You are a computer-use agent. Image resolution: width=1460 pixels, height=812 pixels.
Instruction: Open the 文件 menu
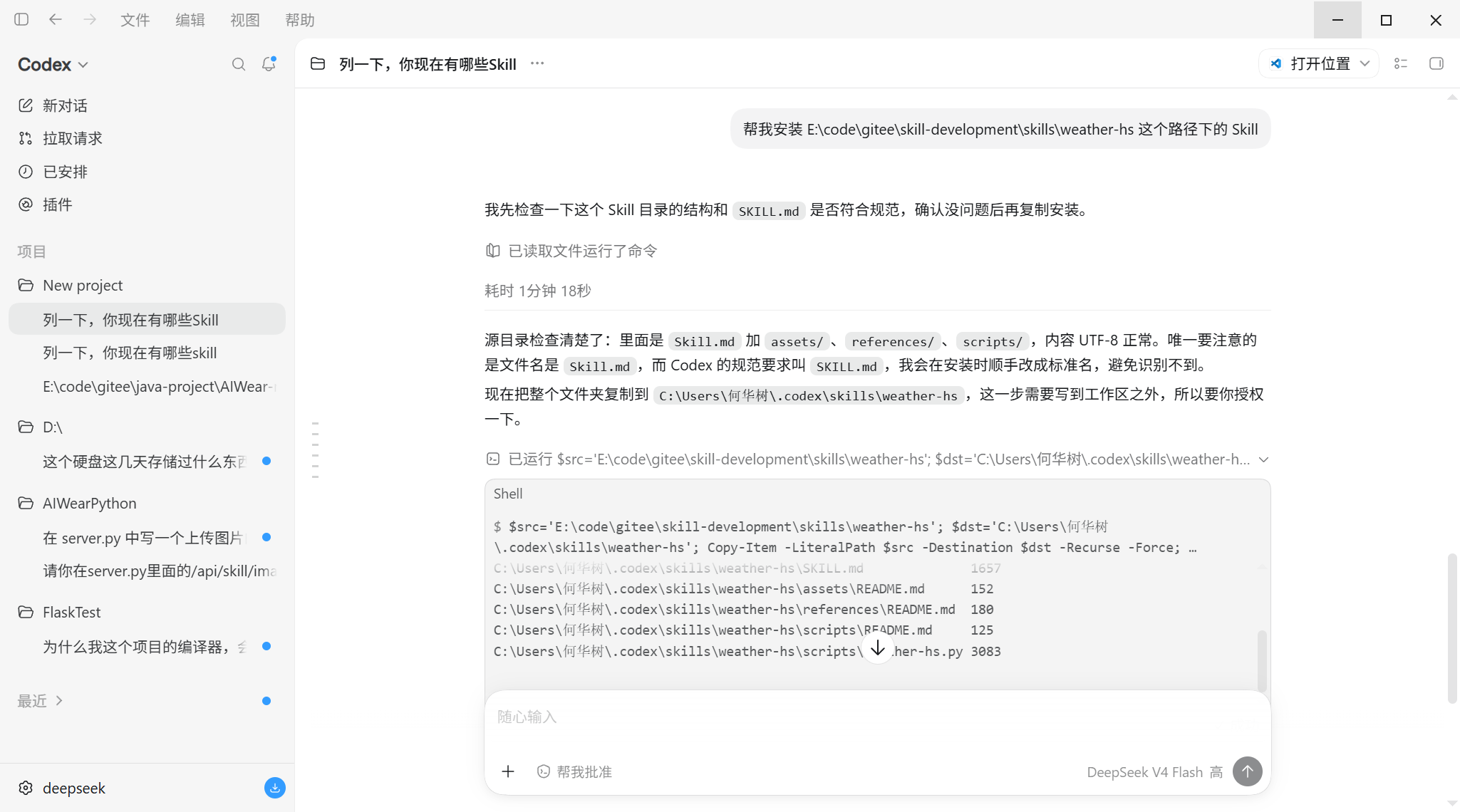pos(135,20)
